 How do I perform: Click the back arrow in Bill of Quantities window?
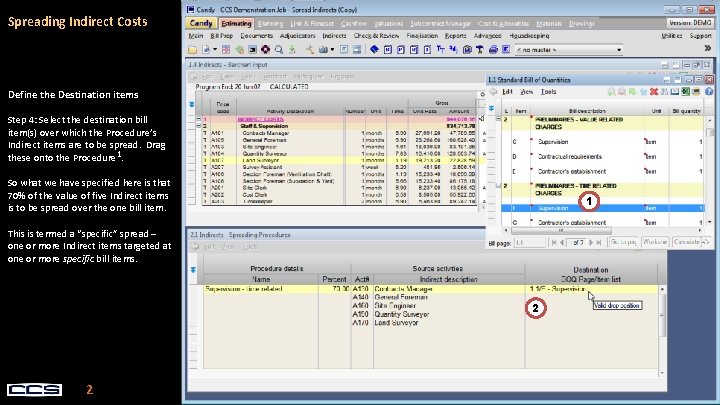tap(494, 92)
